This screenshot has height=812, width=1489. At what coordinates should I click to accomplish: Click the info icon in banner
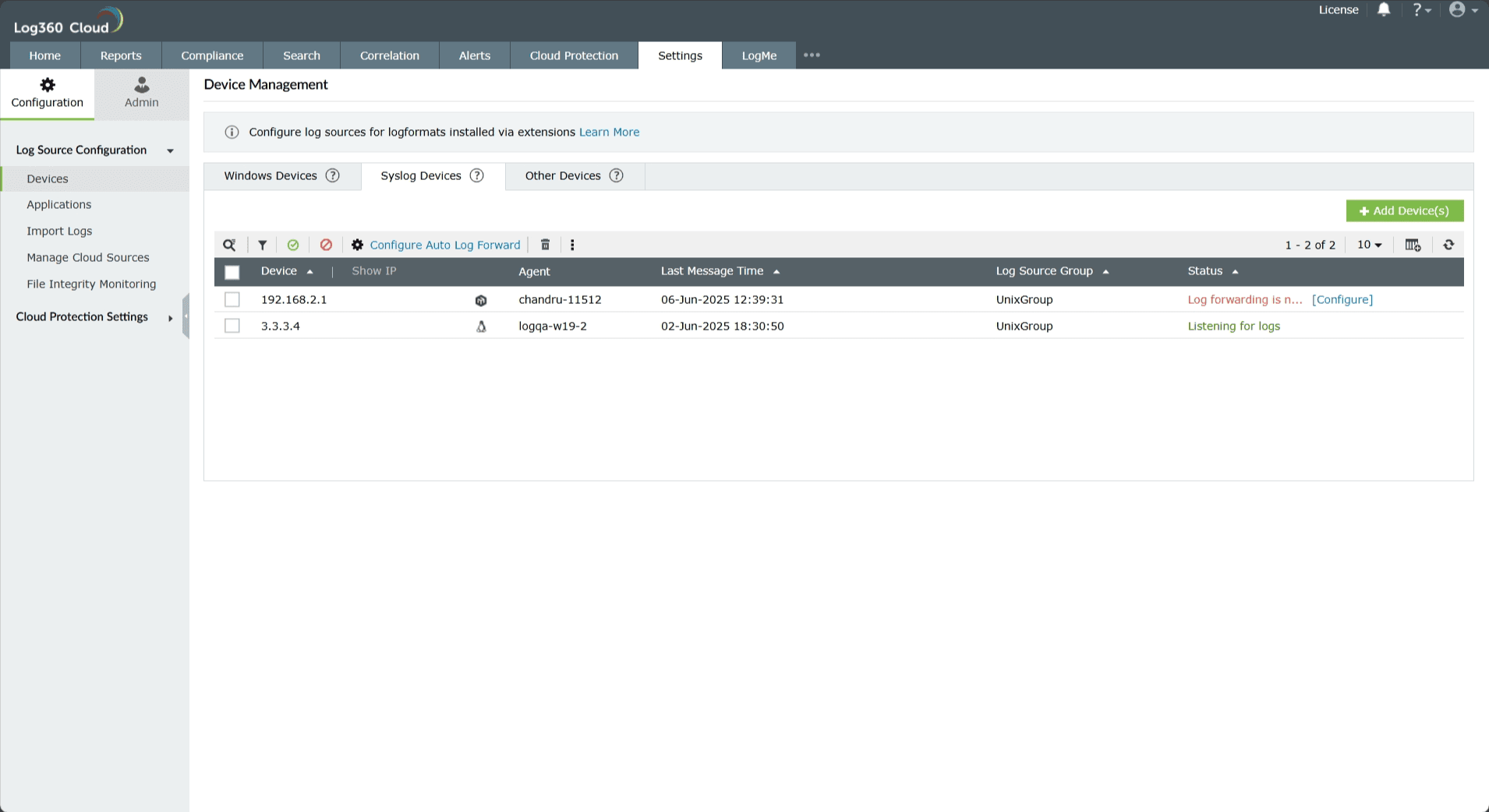click(232, 132)
